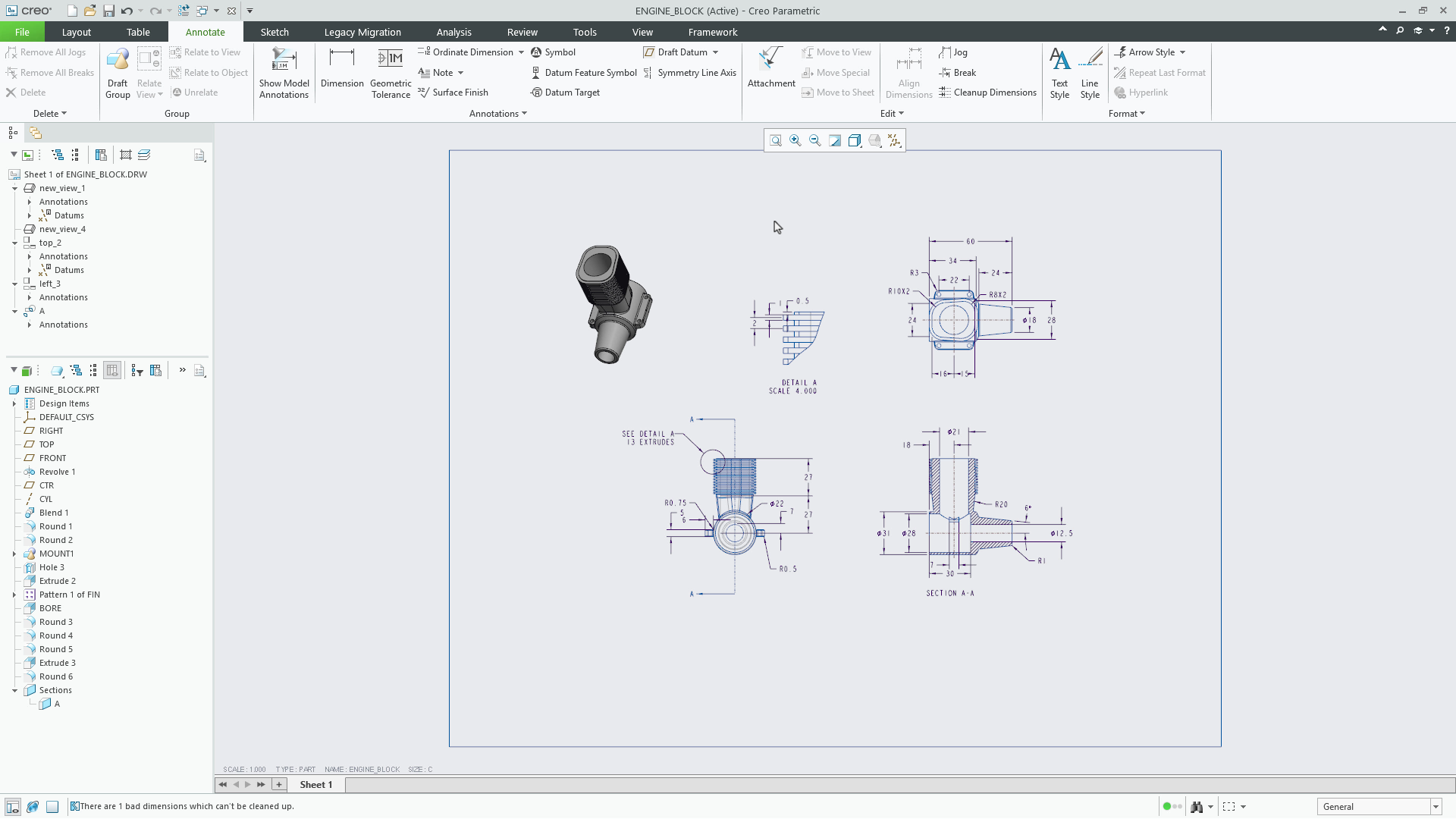Click the Zoom Out magnifier icon

click(815, 140)
